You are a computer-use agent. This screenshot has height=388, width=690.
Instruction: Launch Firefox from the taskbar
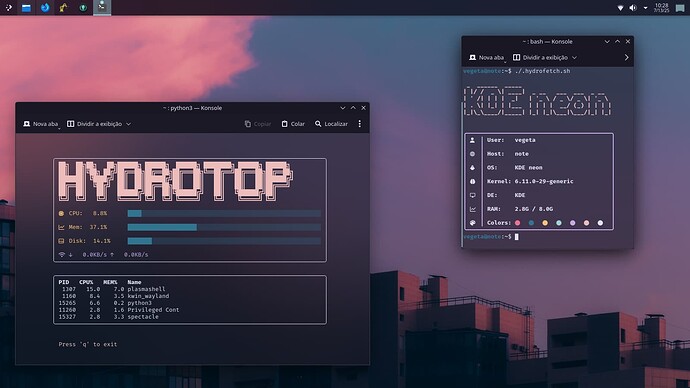[x=45, y=7]
